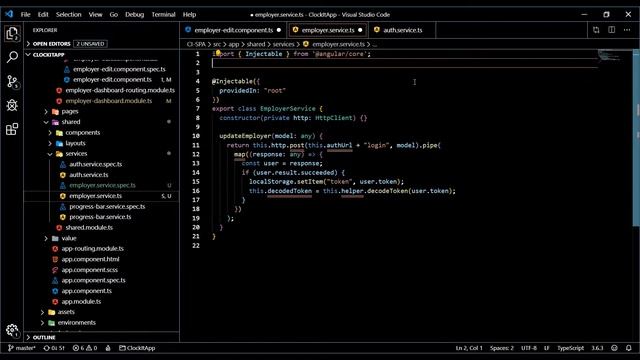Expand the value folder
The image size is (640, 360).
[69, 238]
